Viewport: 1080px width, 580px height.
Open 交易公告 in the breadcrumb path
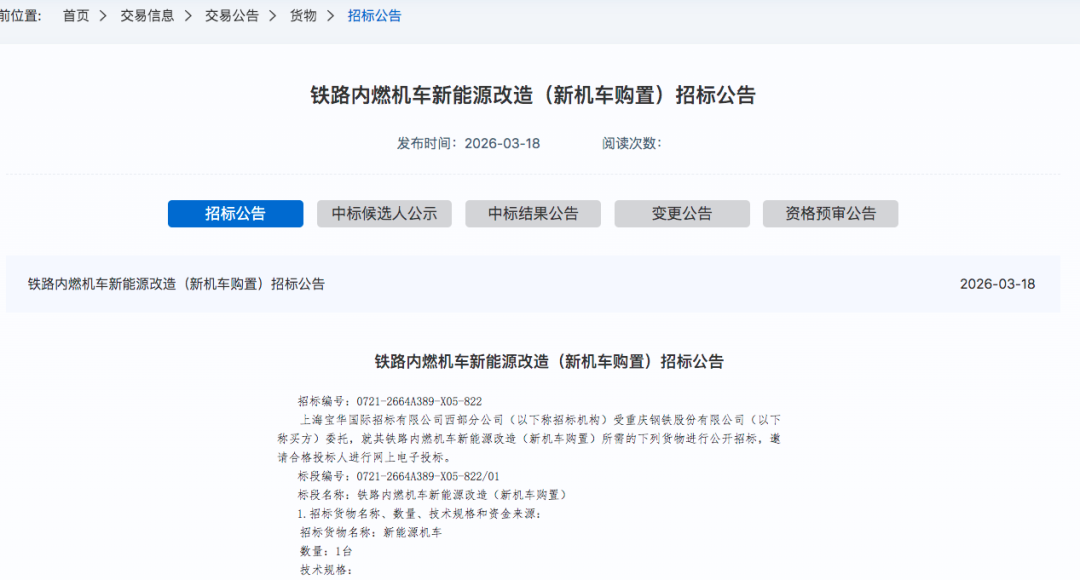(x=232, y=16)
